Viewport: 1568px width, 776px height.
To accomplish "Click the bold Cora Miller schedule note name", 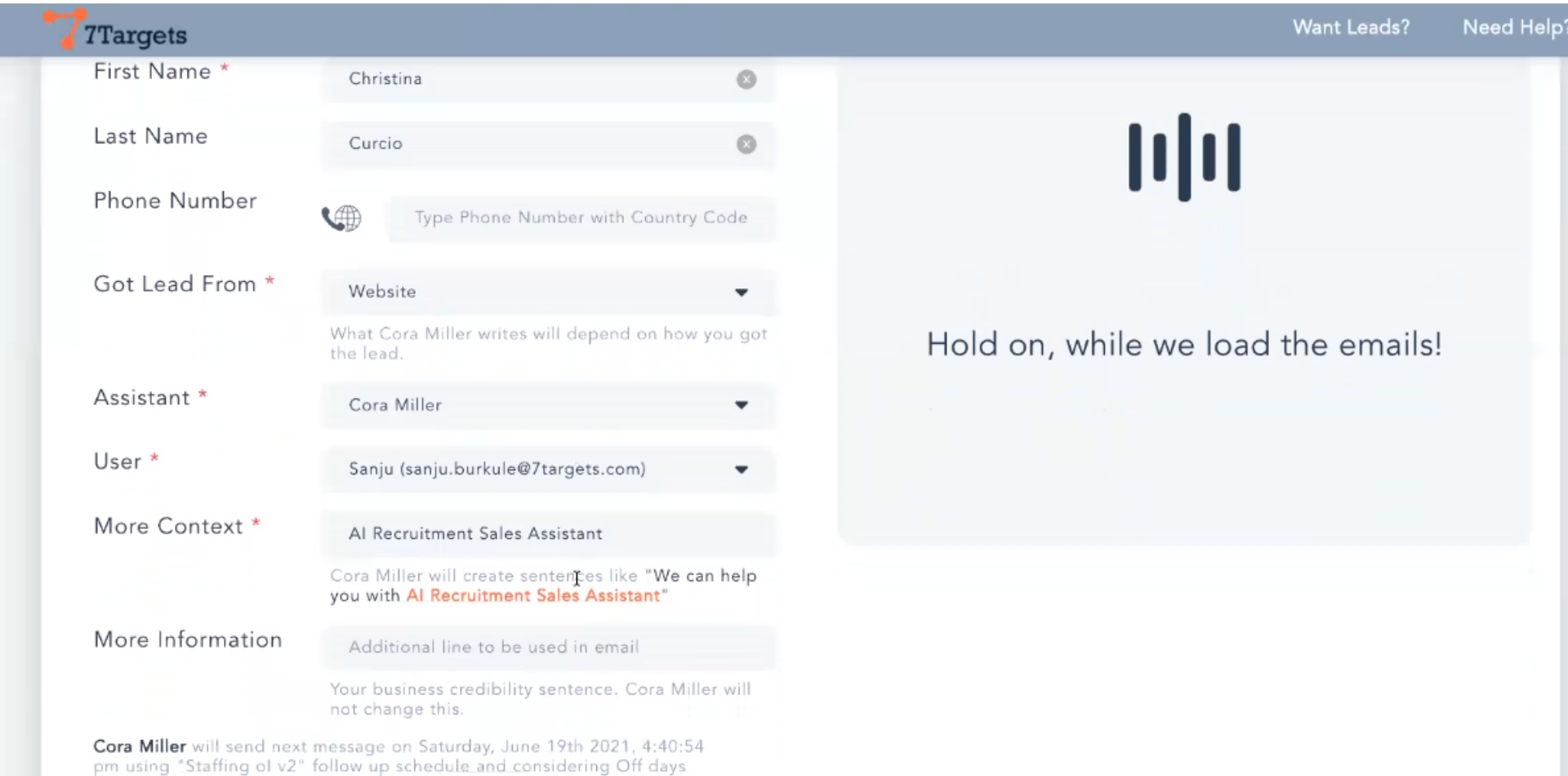I will (140, 747).
